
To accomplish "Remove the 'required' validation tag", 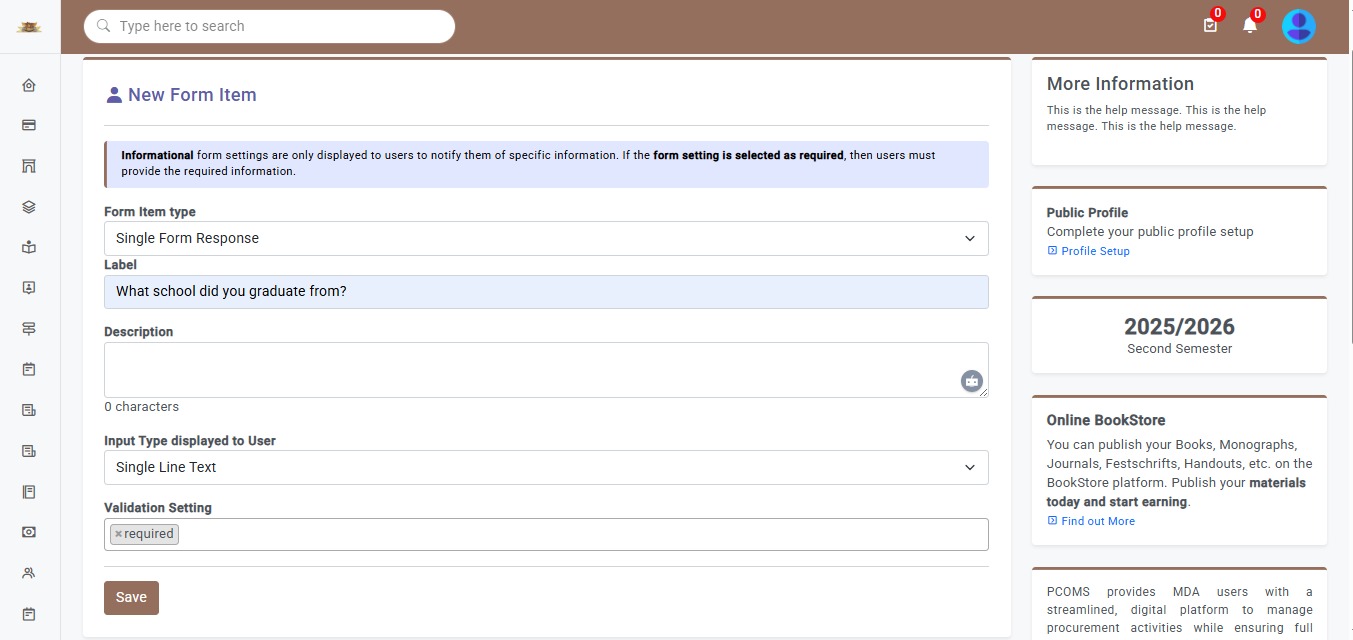I will click(118, 534).
